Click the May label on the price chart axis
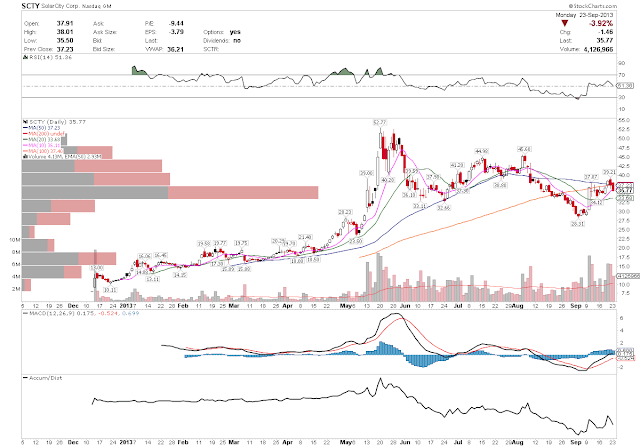This screenshot has width=640, height=447. [347, 305]
